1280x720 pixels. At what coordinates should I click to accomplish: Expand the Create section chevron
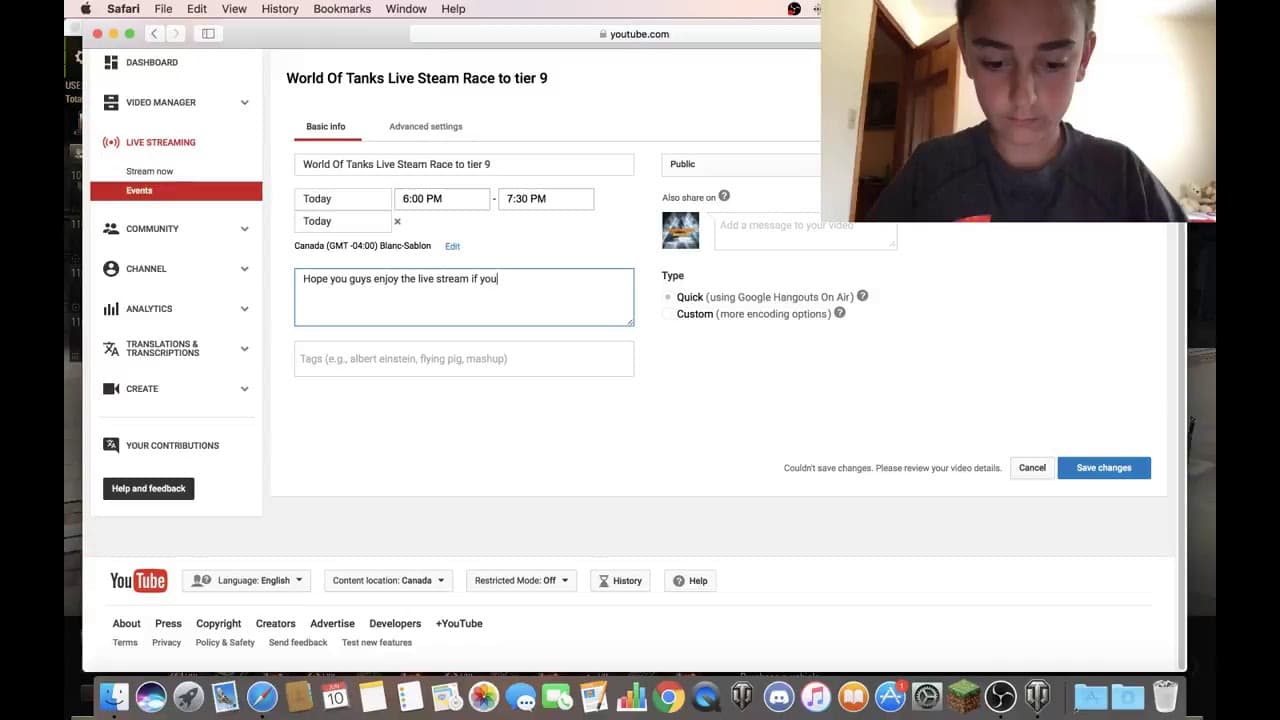coord(244,388)
